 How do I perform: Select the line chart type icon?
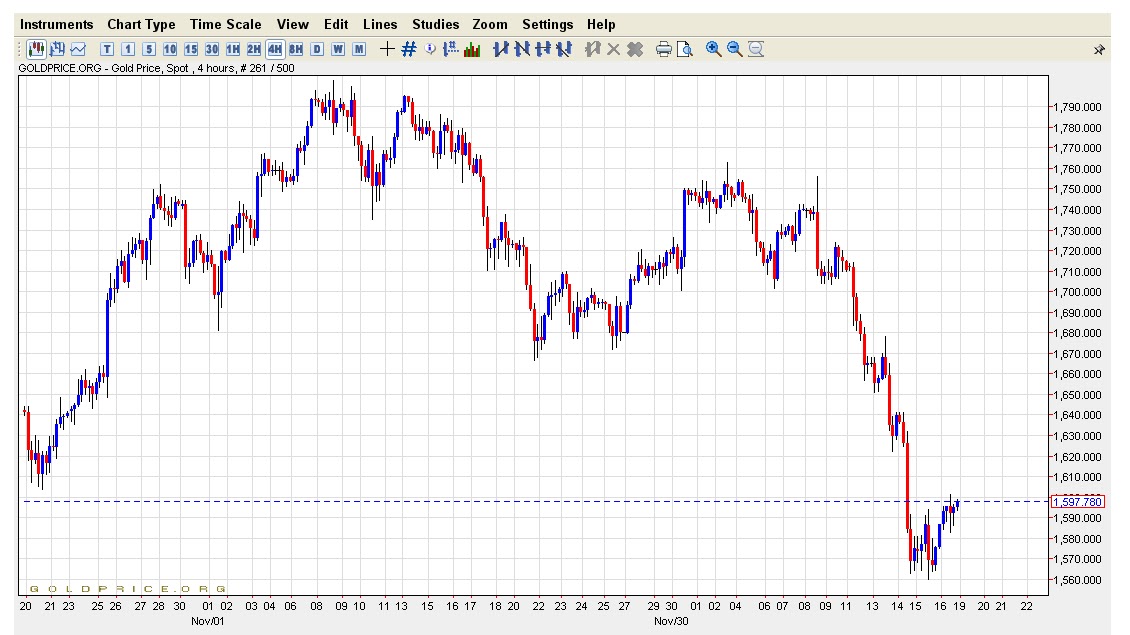click(x=78, y=49)
